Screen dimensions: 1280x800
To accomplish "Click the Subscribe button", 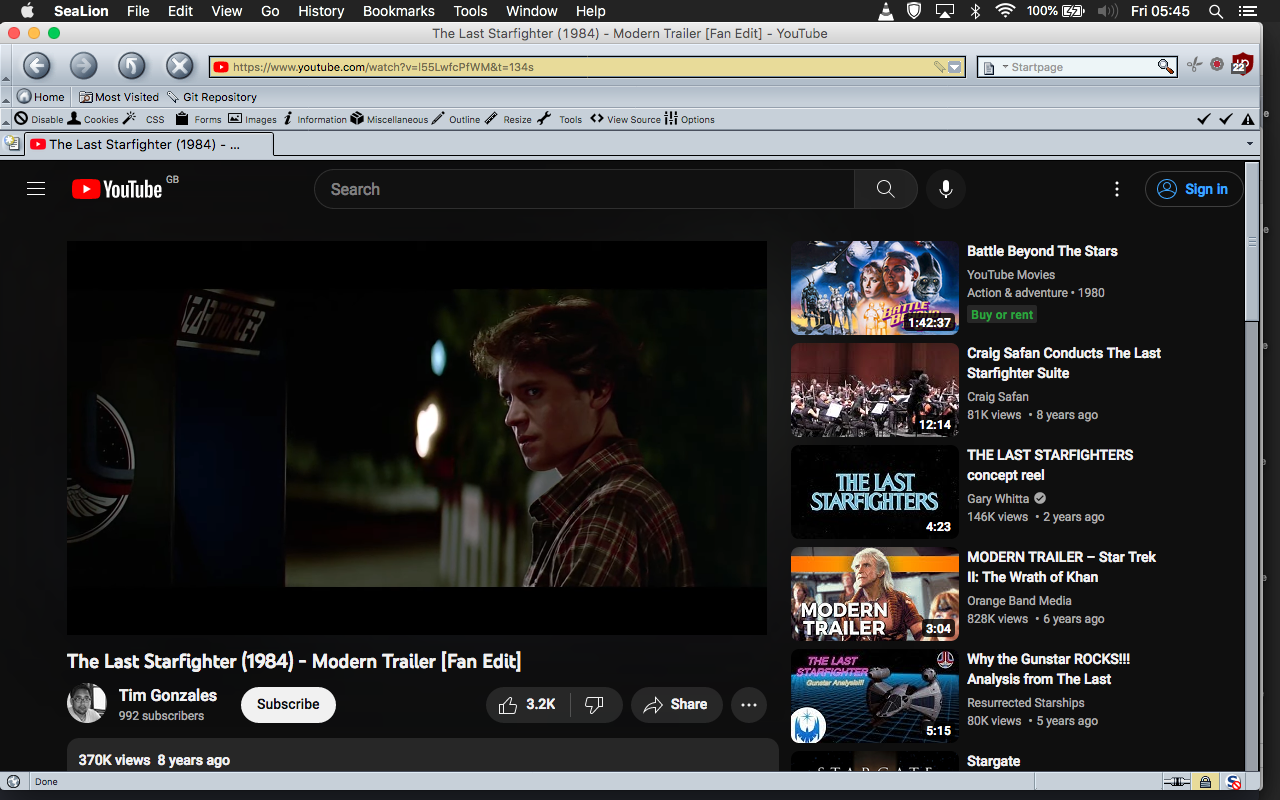I will point(288,704).
